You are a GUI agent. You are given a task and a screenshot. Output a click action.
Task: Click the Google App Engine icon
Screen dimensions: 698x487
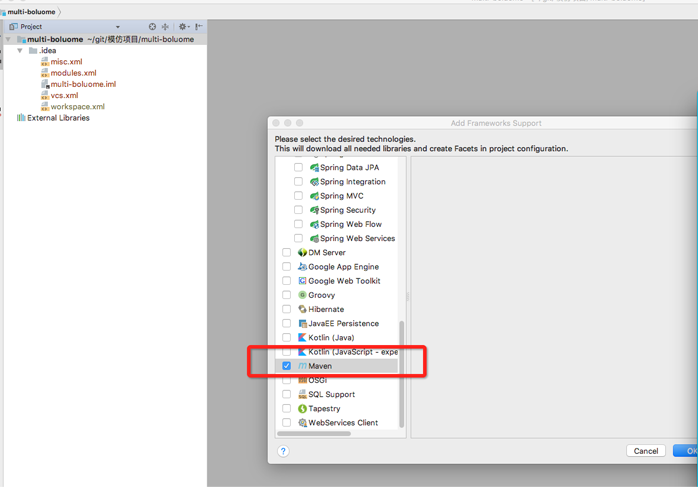[302, 267]
